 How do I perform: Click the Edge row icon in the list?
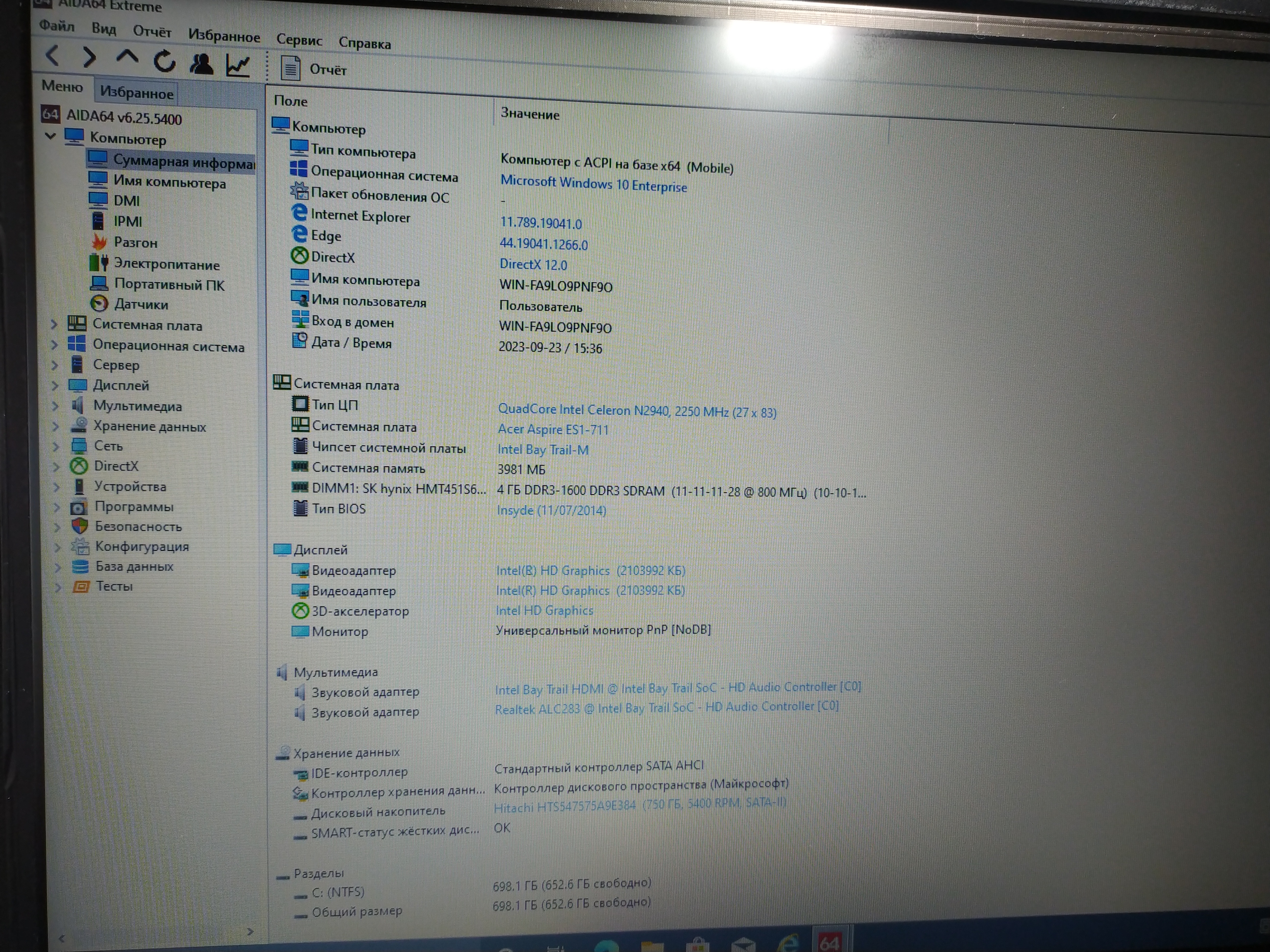tap(299, 234)
